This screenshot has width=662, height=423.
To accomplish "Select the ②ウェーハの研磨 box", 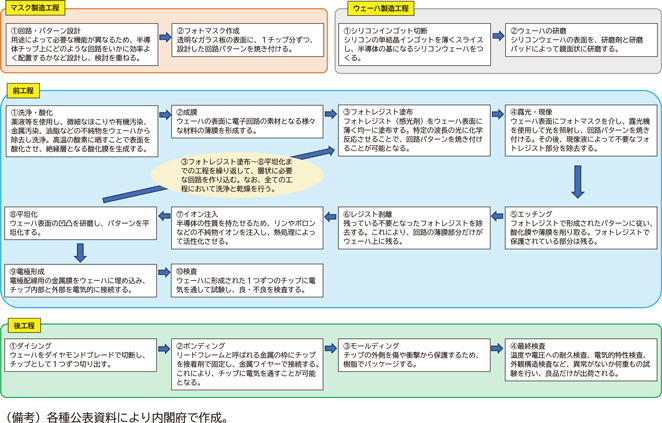I will click(x=581, y=40).
